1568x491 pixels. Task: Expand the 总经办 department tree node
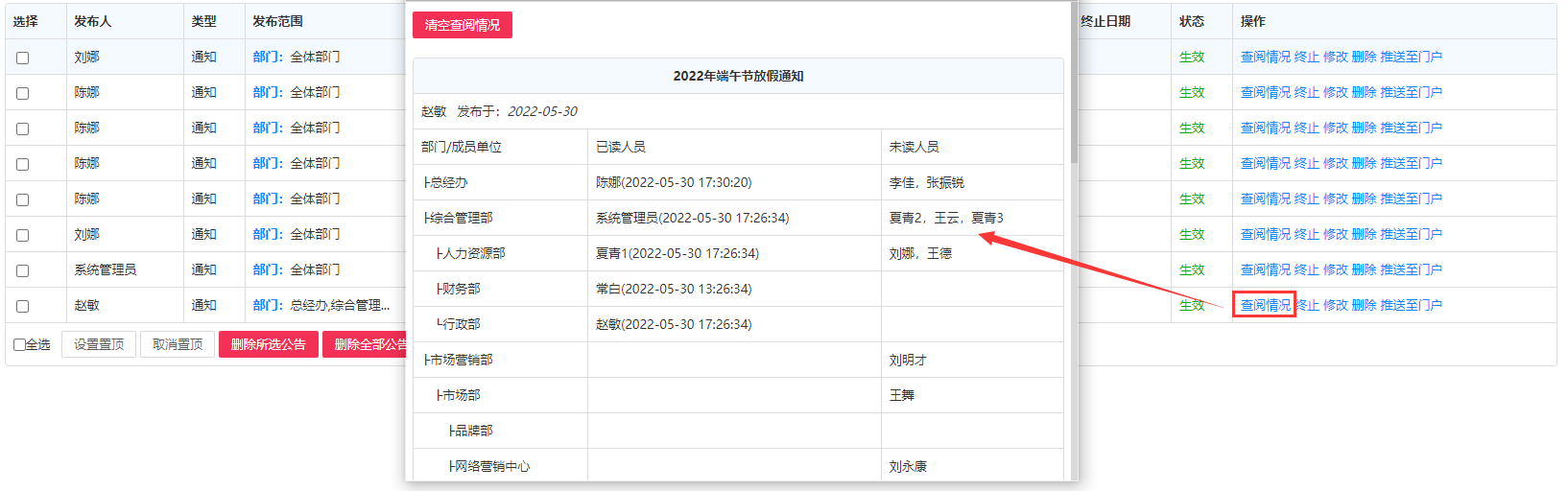446,182
